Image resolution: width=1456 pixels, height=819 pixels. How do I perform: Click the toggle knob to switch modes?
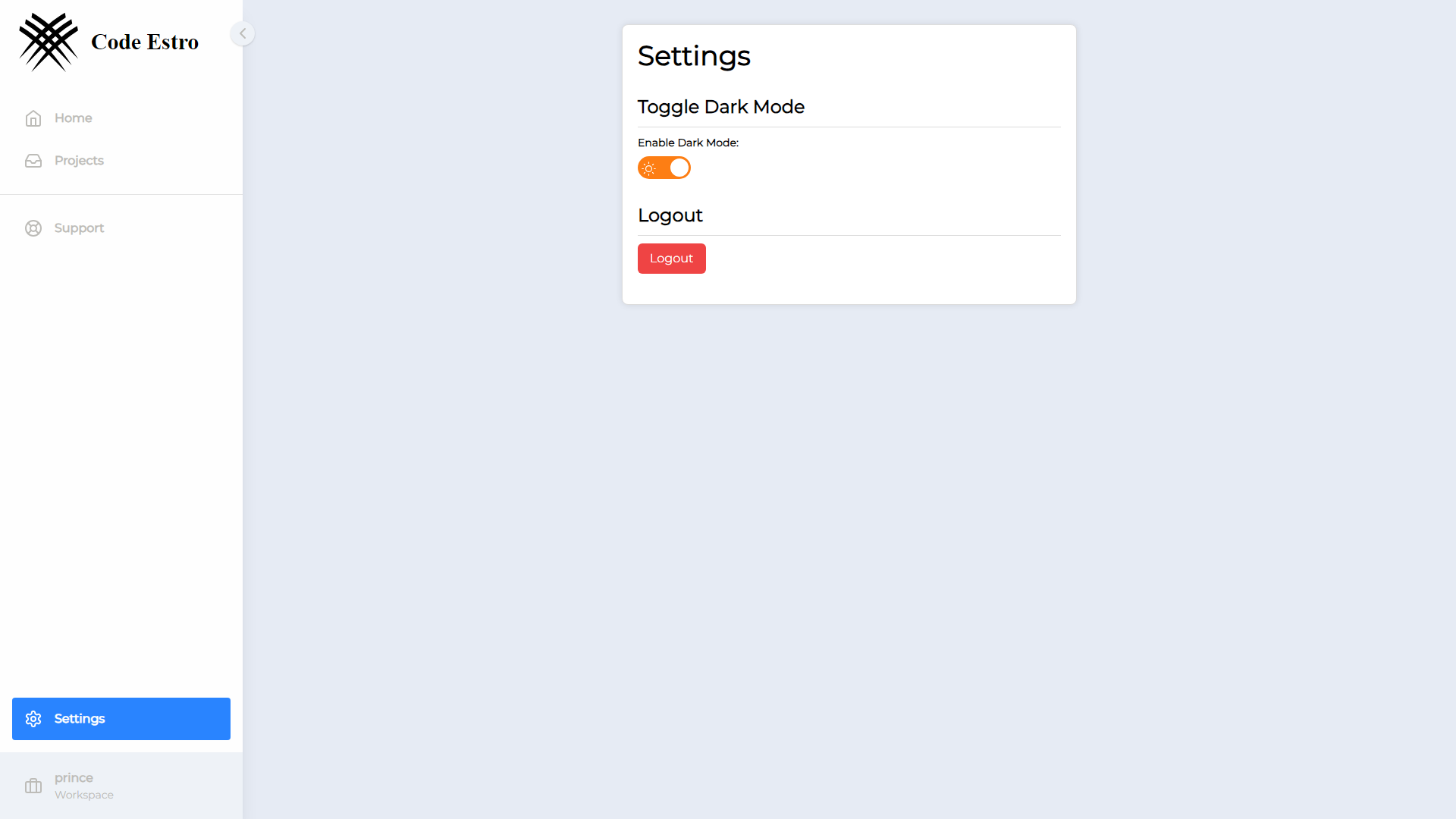pyautogui.click(x=679, y=168)
